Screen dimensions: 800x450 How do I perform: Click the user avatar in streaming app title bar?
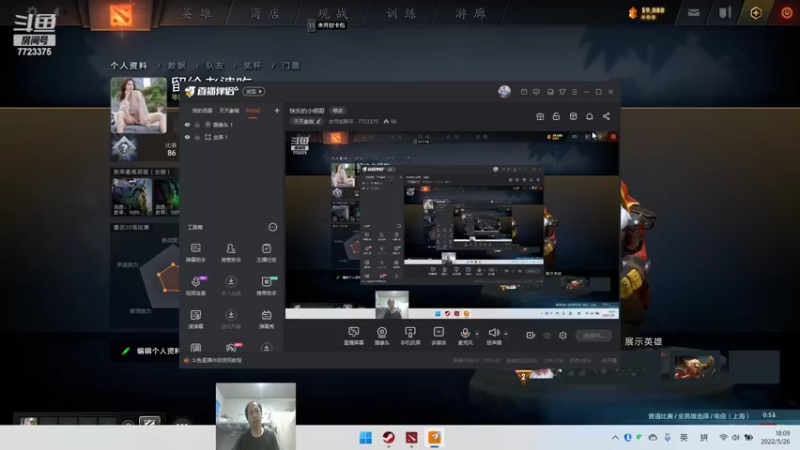[x=504, y=91]
